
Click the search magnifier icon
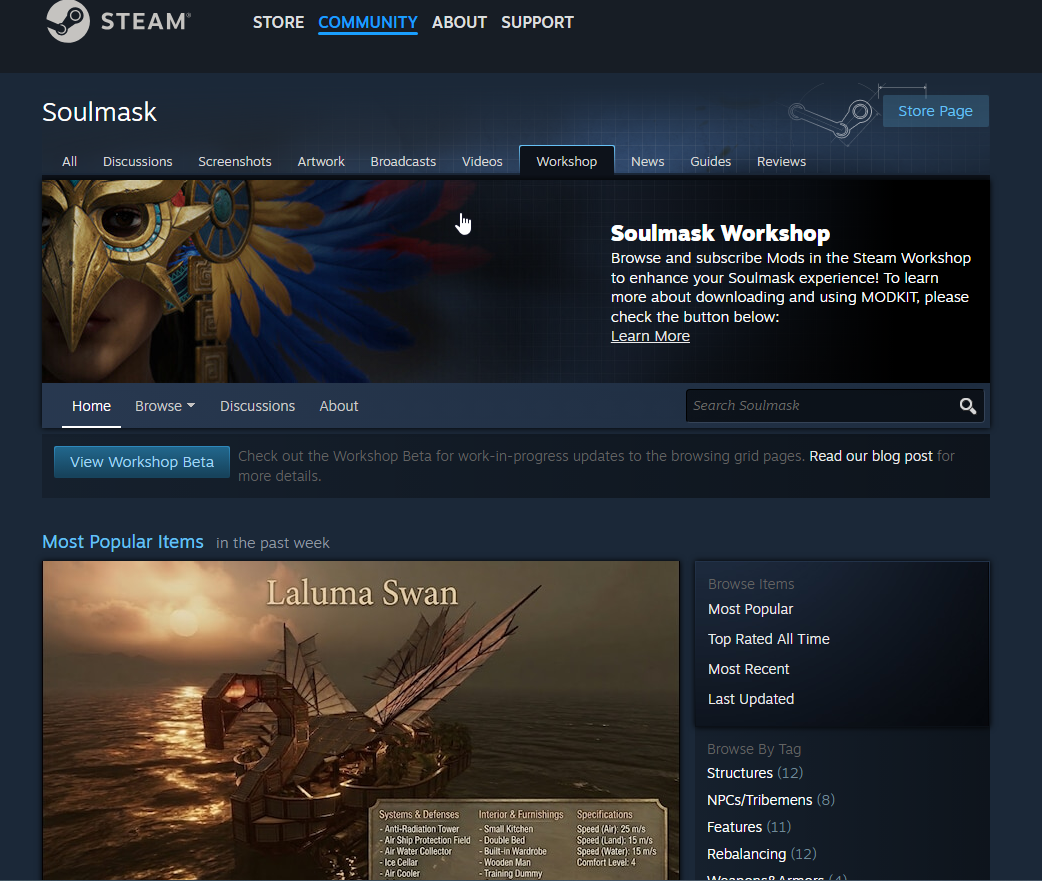(967, 406)
